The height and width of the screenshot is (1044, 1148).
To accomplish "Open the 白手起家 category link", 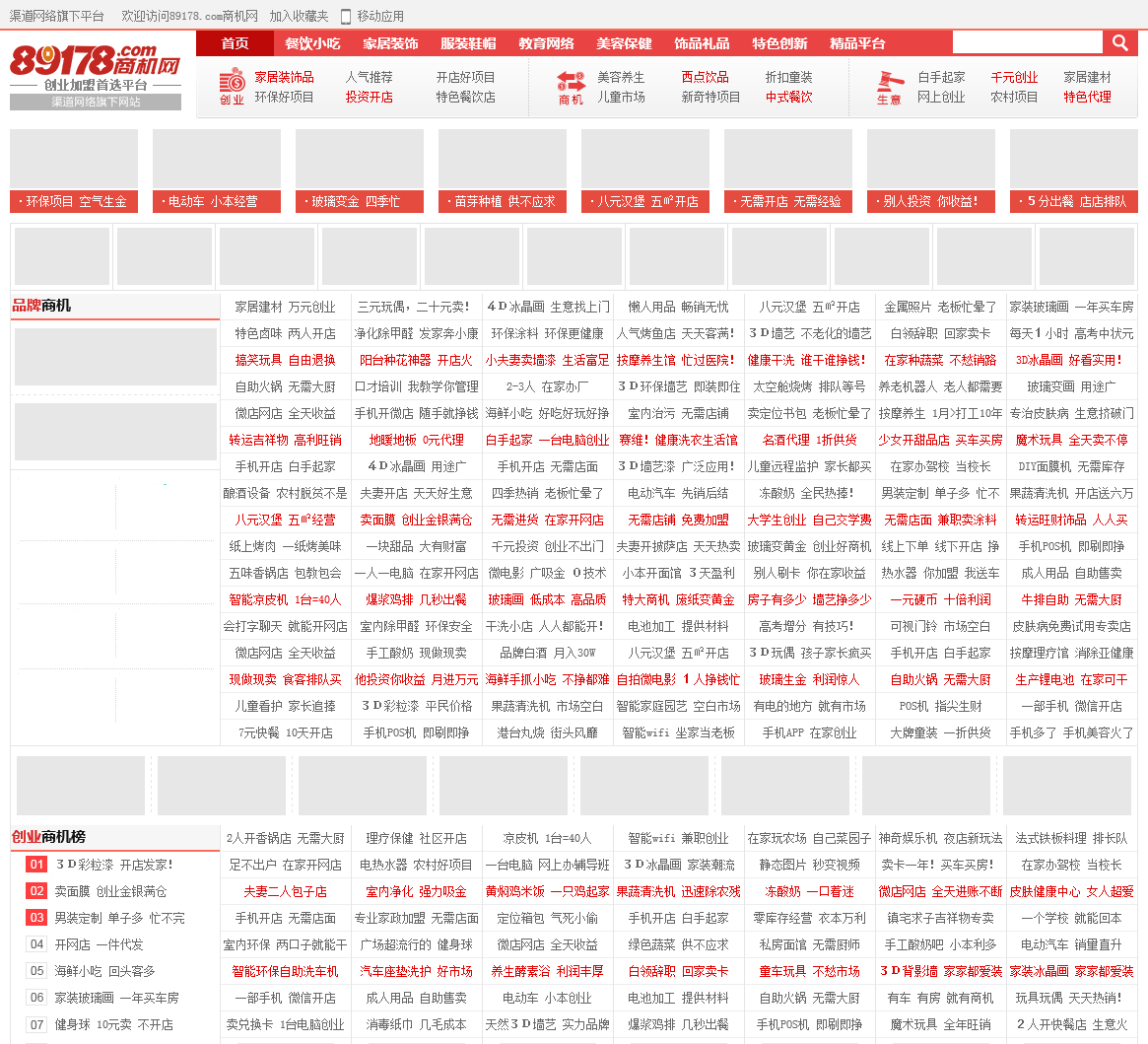I will click(x=941, y=77).
